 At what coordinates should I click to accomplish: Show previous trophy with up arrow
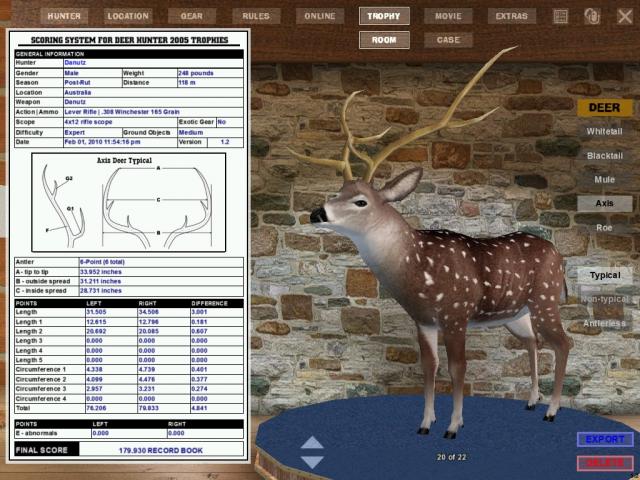point(312,442)
